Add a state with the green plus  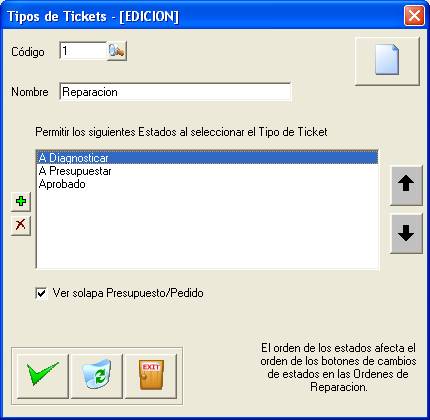21,201
